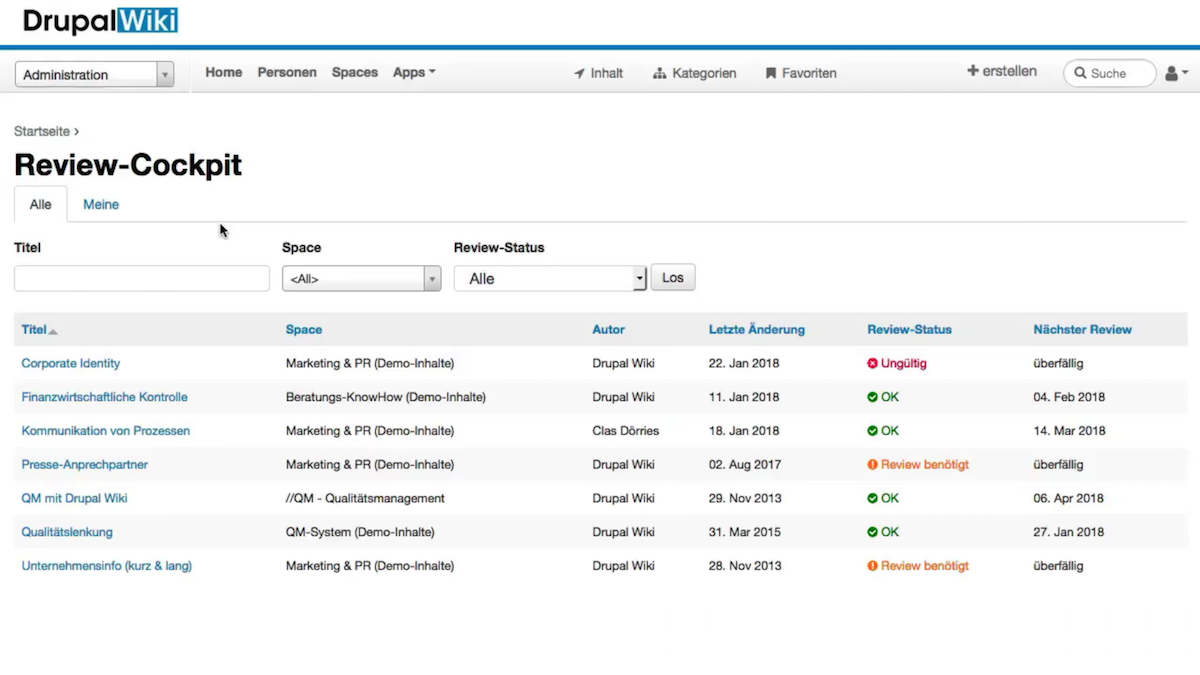This screenshot has height=675, width=1200.
Task: Open the Personen menu item
Action: [x=287, y=72]
